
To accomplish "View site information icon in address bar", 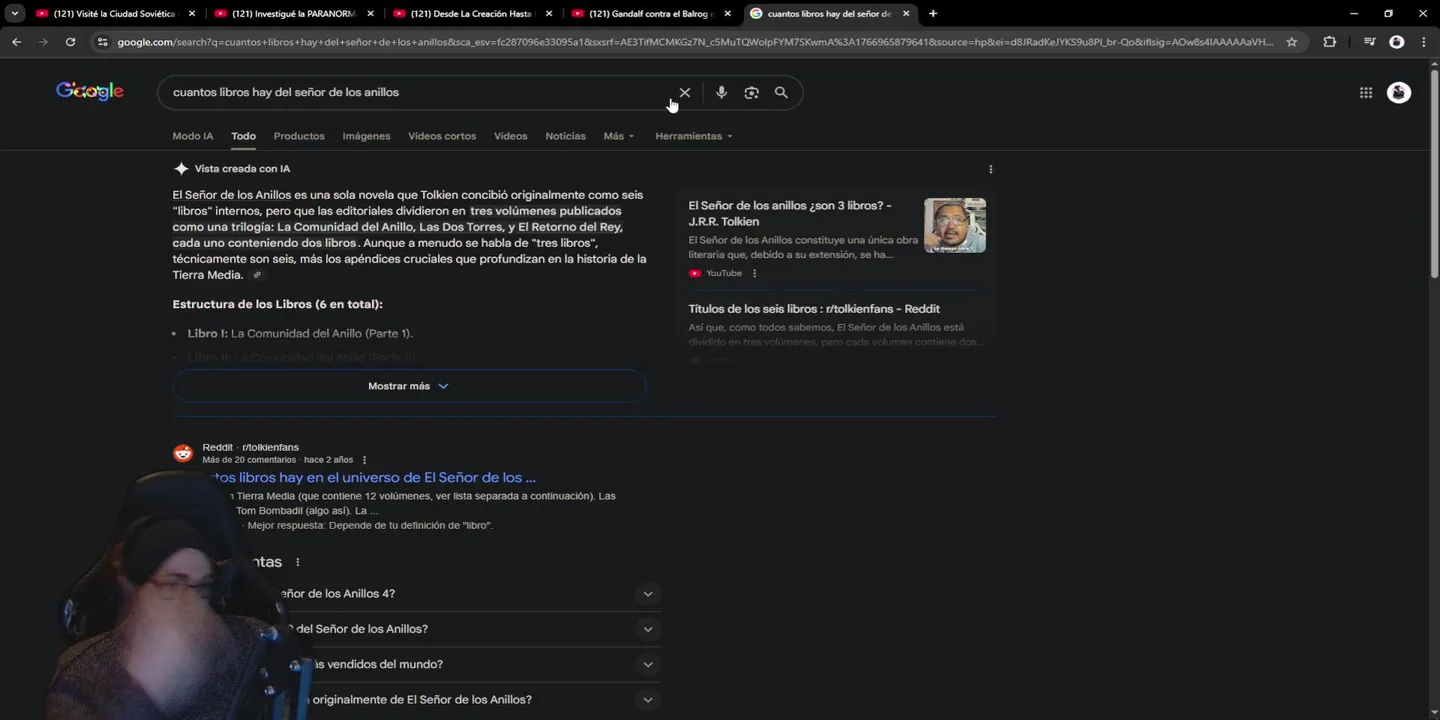I will pos(101,42).
